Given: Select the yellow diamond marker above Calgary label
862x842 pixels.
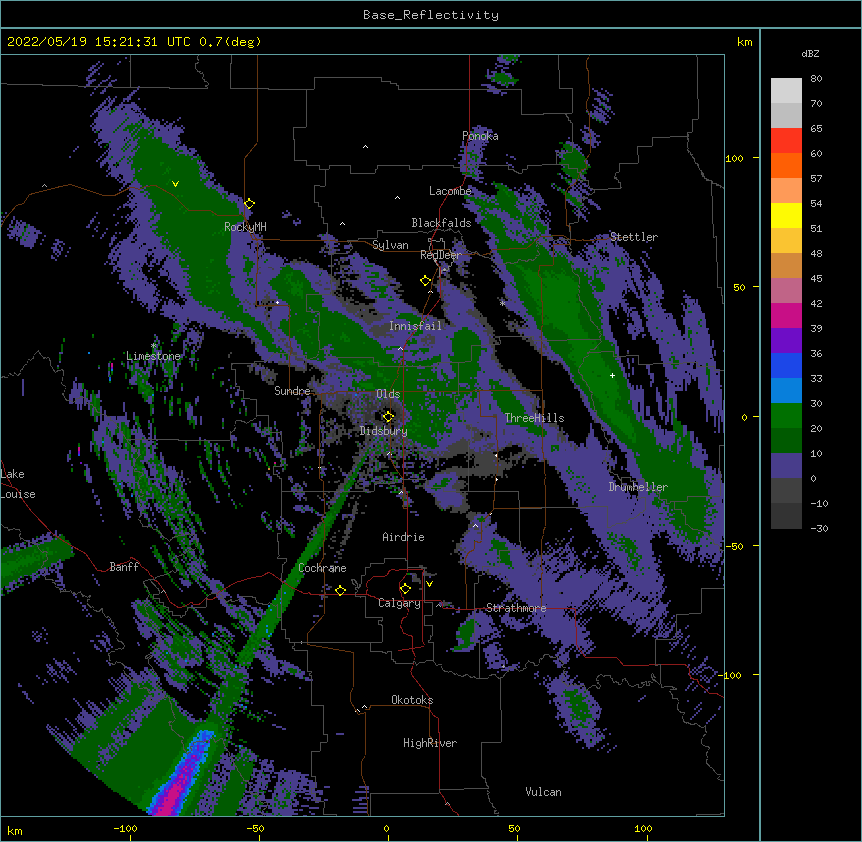Looking at the screenshot, I should click(x=405, y=589).
